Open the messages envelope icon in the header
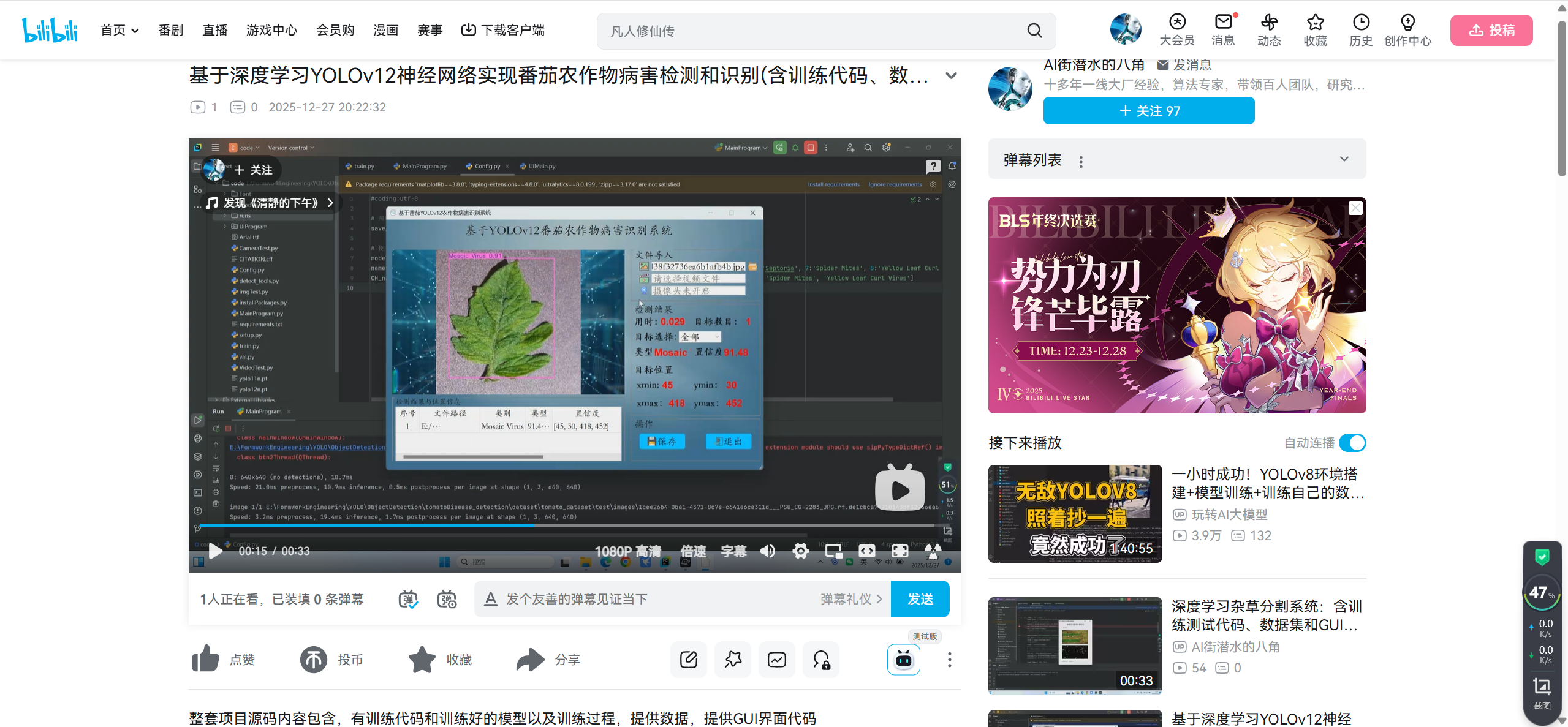The image size is (1568, 727). [1223, 23]
